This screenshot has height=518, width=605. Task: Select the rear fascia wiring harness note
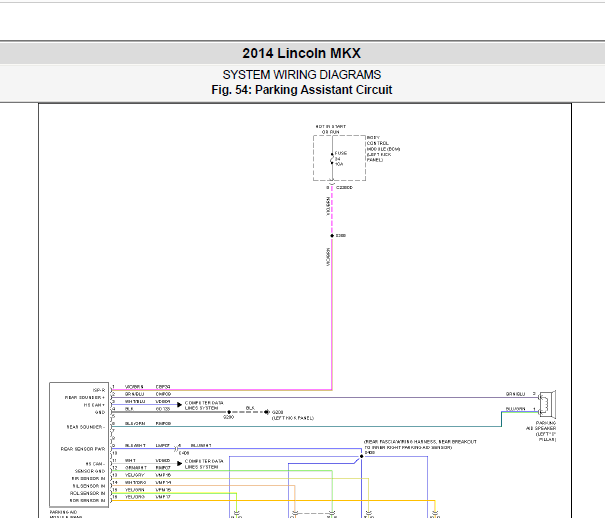[420, 444]
